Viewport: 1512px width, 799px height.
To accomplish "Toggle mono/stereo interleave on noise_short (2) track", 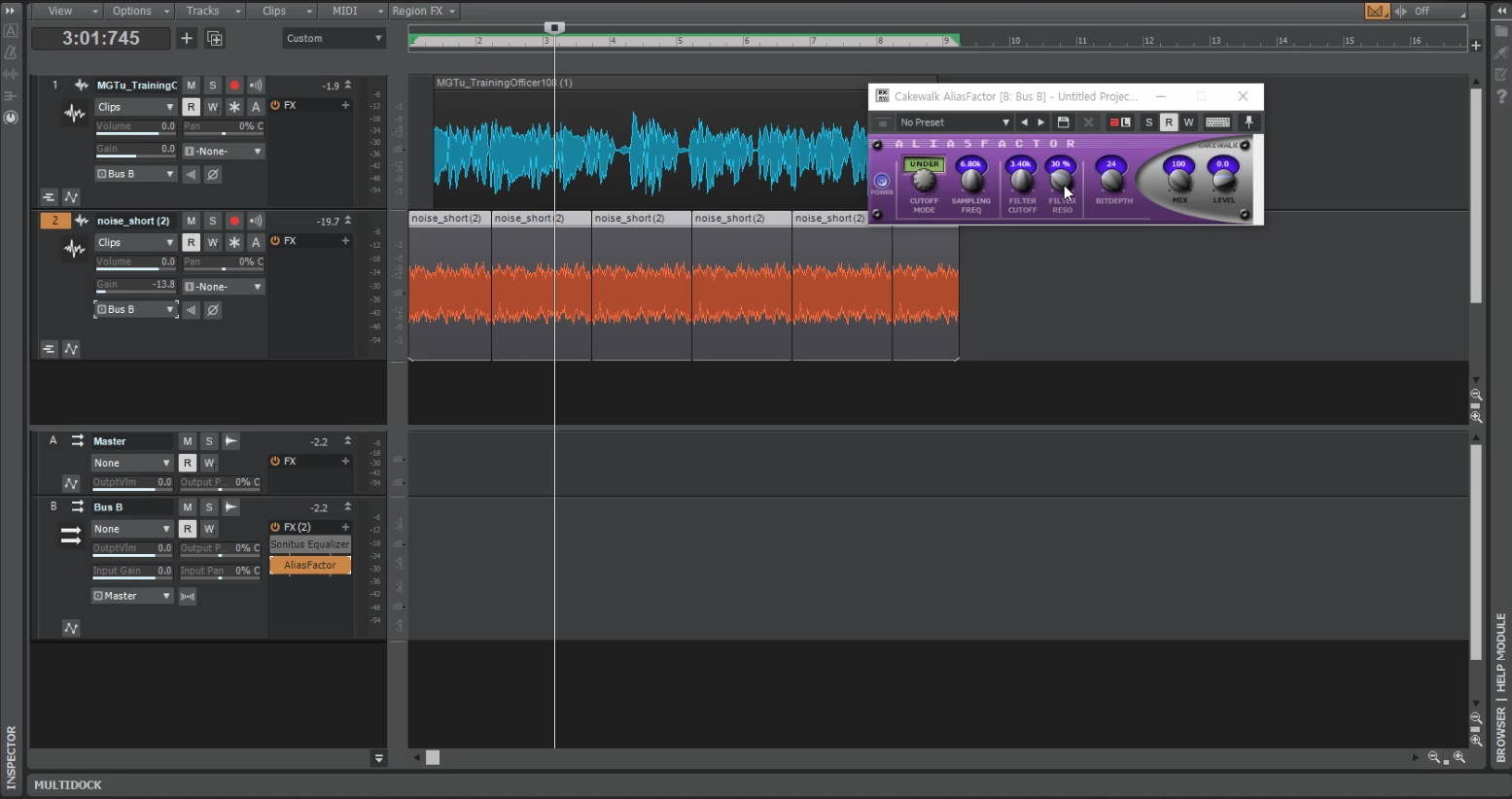I will click(192, 310).
